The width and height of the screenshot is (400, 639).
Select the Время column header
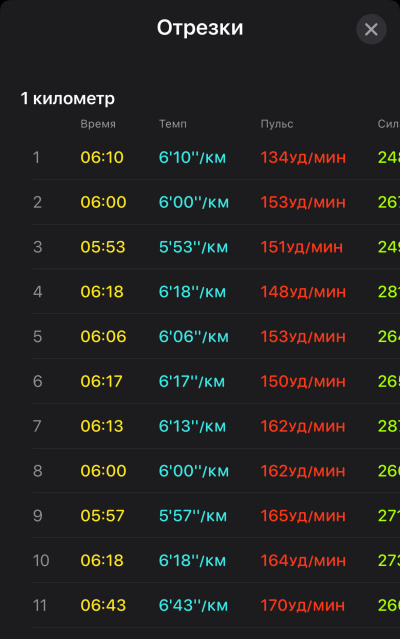click(98, 124)
